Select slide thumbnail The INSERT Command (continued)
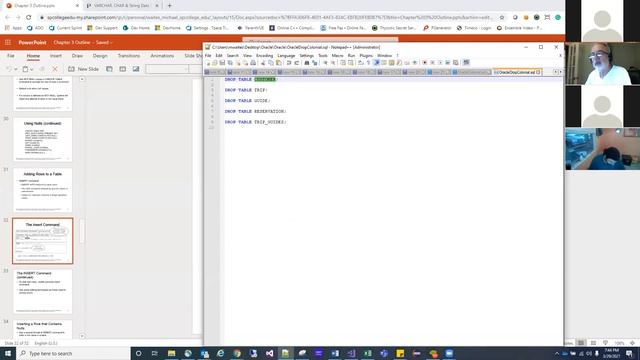The height and width of the screenshot is (360, 640). (42, 291)
